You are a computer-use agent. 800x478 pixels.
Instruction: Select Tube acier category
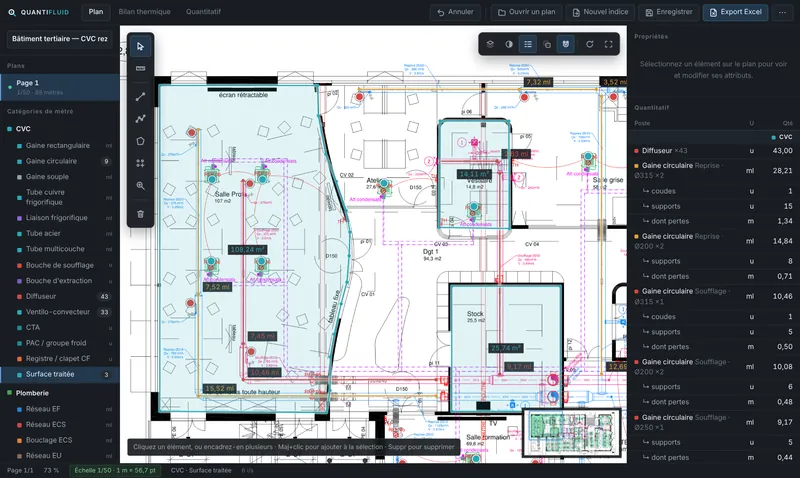(60, 234)
